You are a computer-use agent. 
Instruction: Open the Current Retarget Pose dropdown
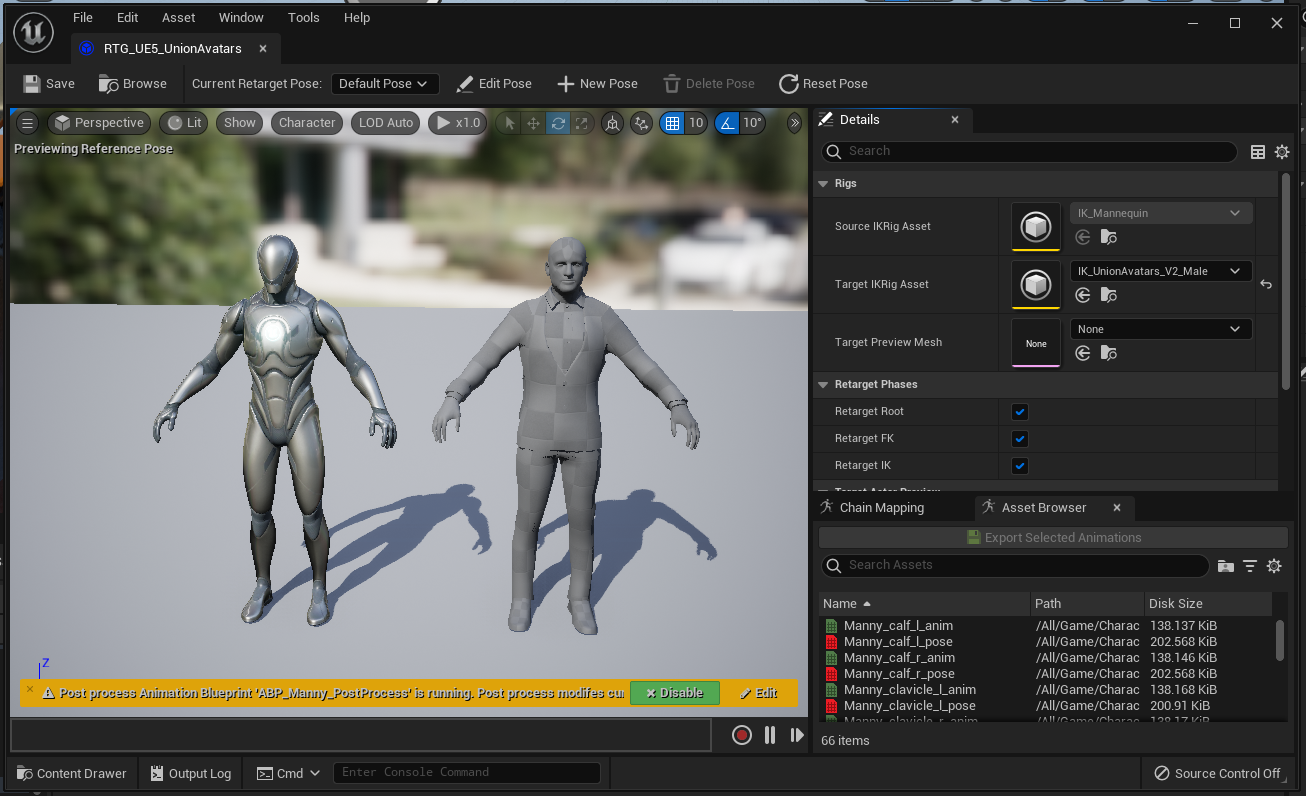(x=384, y=84)
